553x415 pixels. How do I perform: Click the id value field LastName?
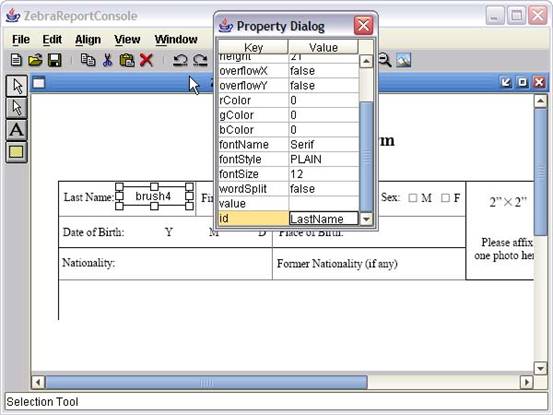[323, 219]
